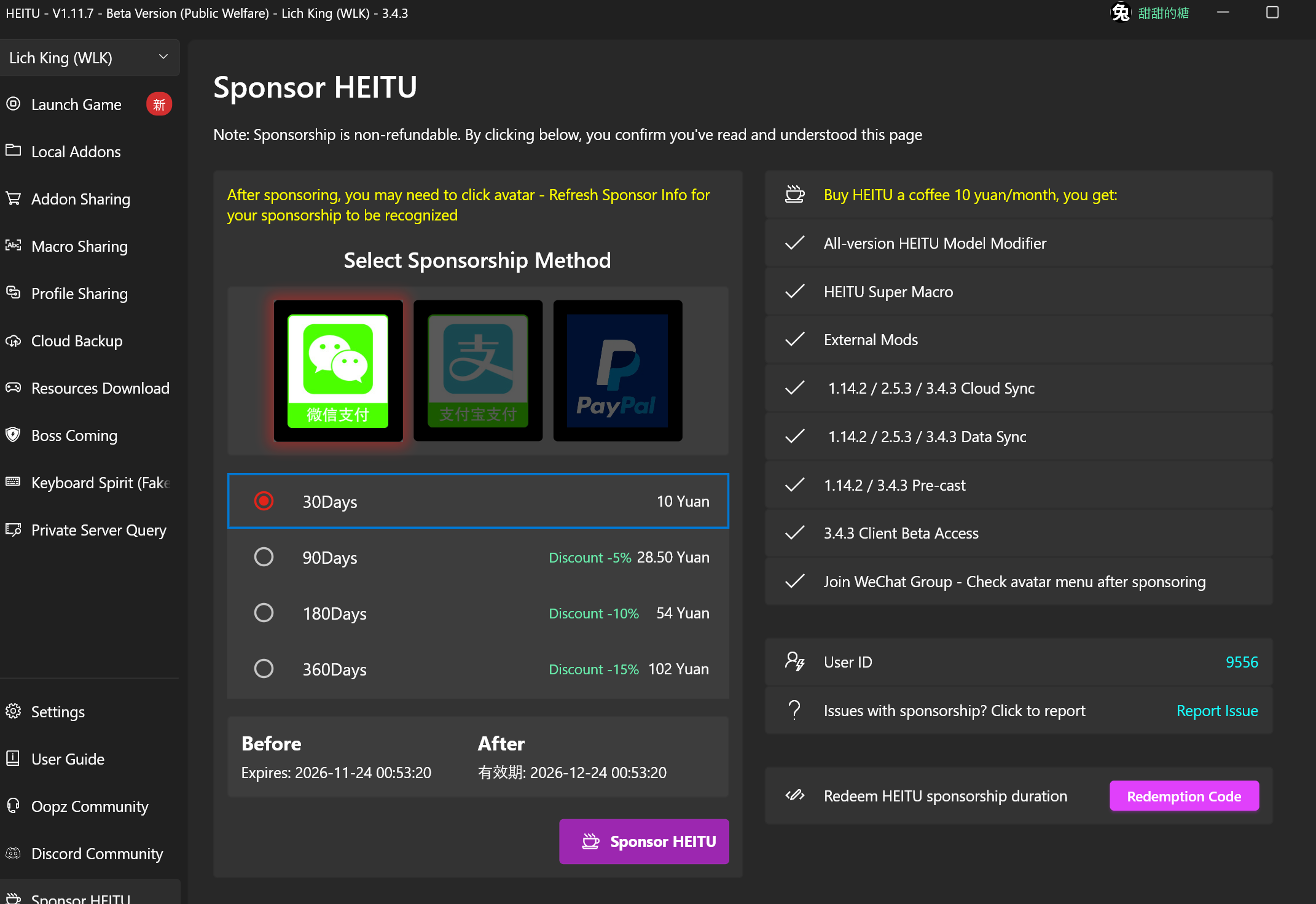Maximize the HEITU window

coord(1272,12)
